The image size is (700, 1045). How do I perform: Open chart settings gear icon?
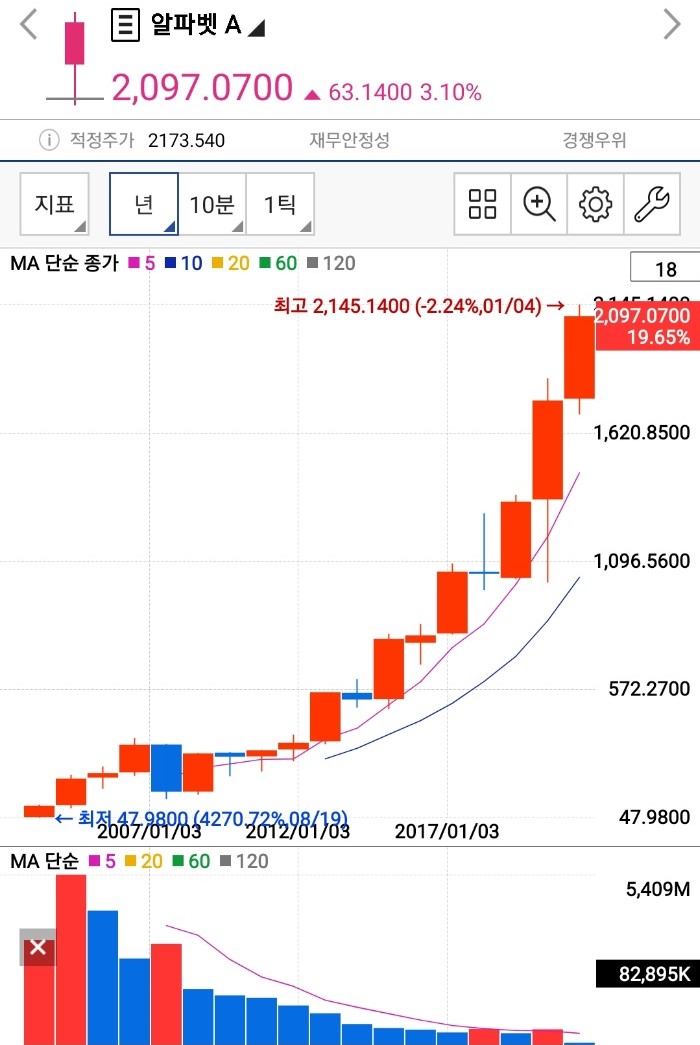[595, 204]
